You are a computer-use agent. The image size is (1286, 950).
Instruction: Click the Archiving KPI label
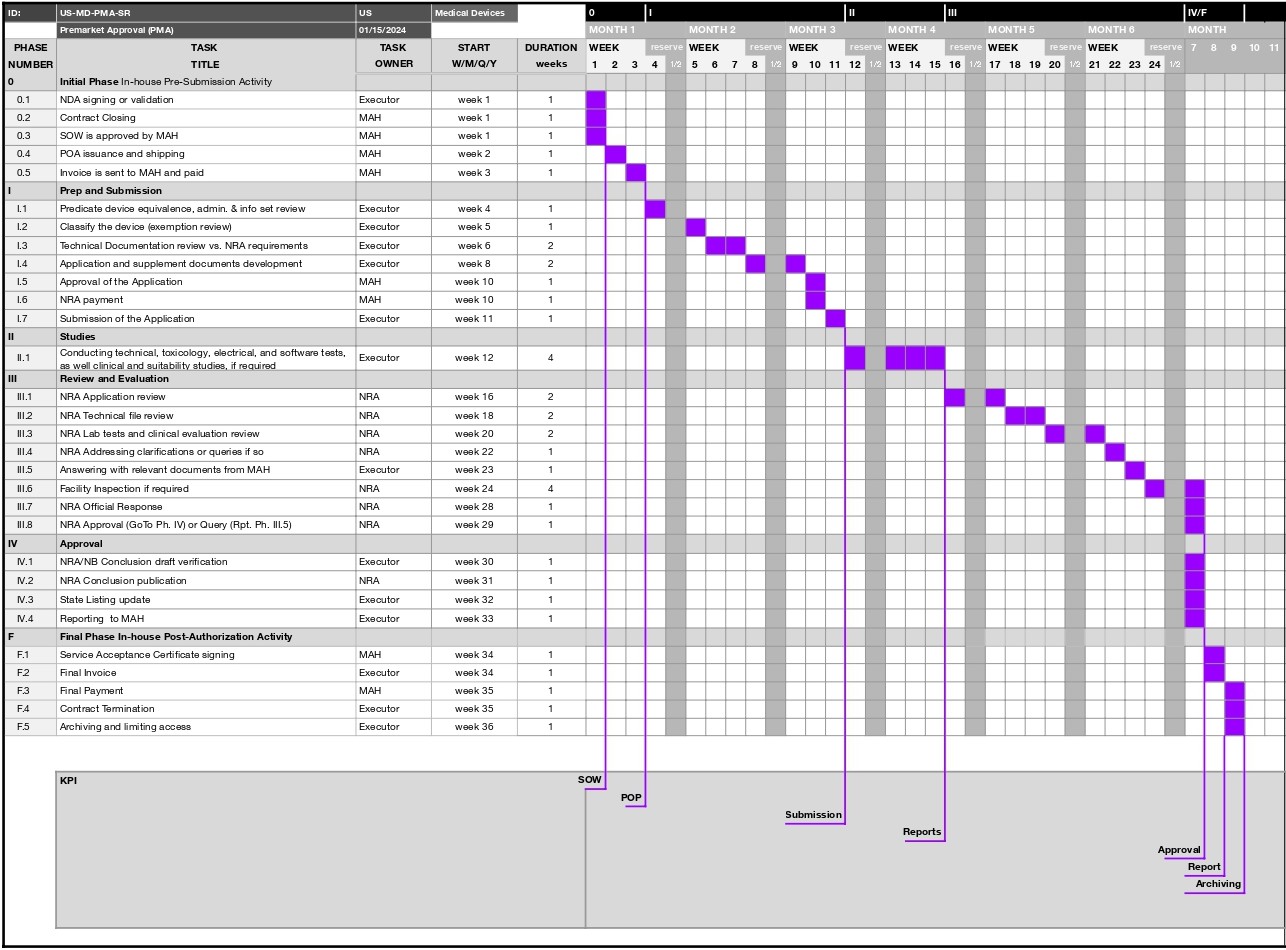(1216, 884)
